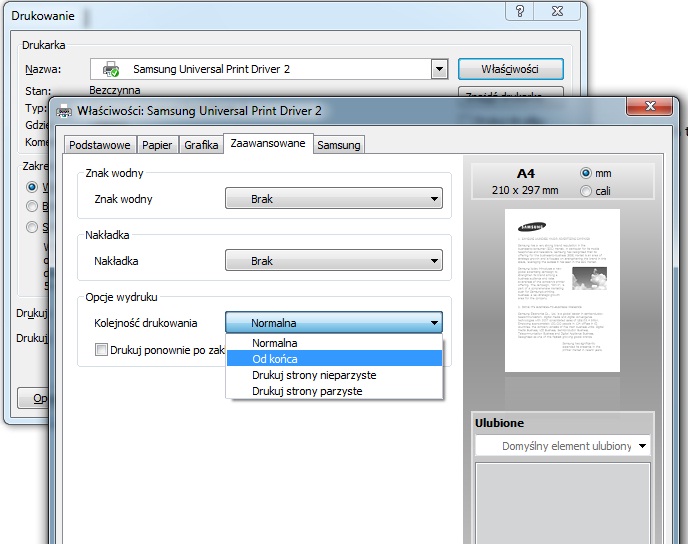Click the printer icon in Właściwości title bar
This screenshot has width=688, height=544.
coord(64,111)
